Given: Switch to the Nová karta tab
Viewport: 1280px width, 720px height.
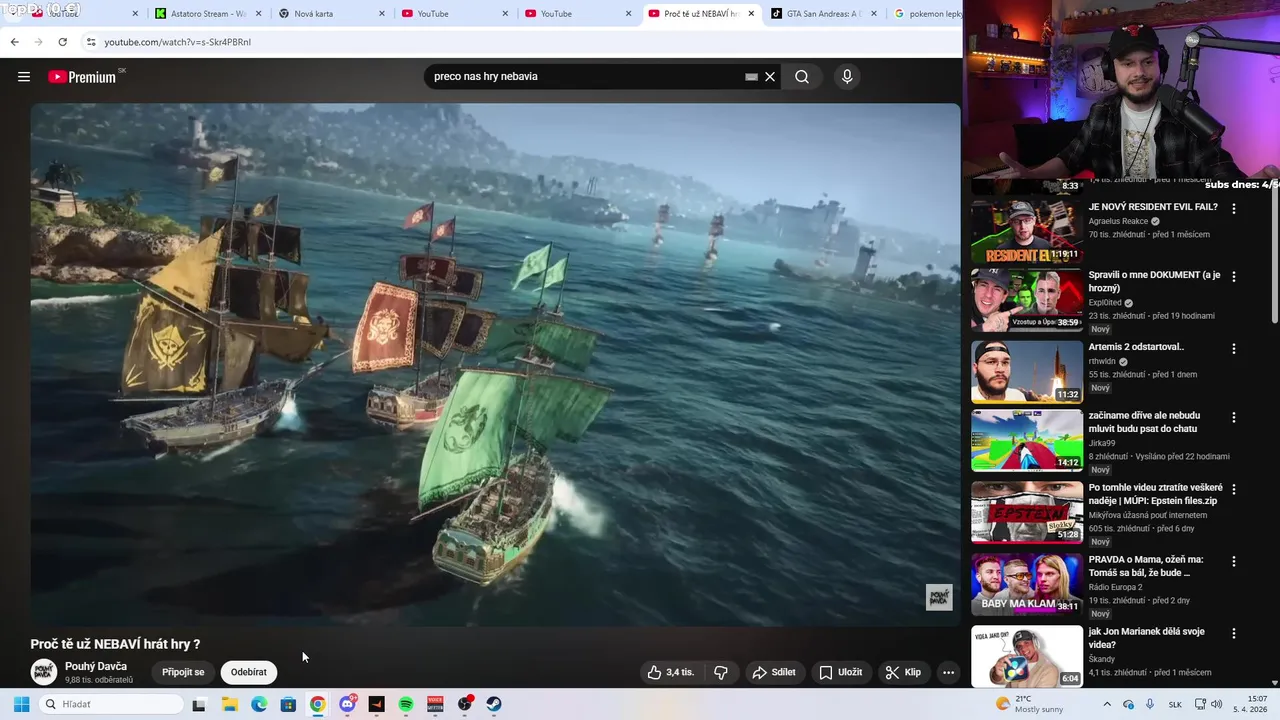Looking at the screenshot, I should coord(330,14).
